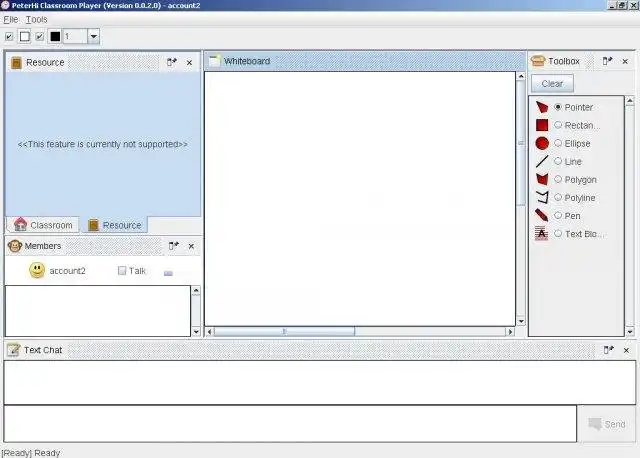Click the Resource panel book icon

point(16,62)
